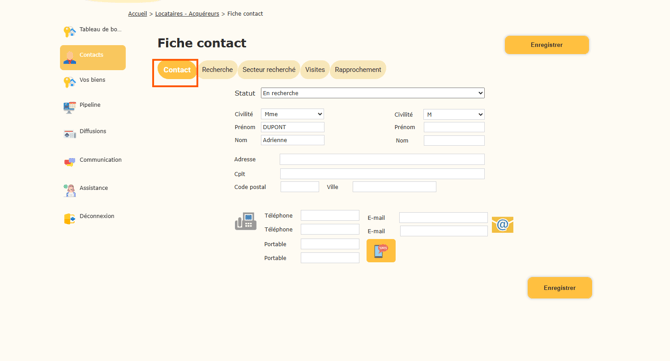This screenshot has width=670, height=361.
Task: Switch to the Visites tab
Action: coord(315,70)
